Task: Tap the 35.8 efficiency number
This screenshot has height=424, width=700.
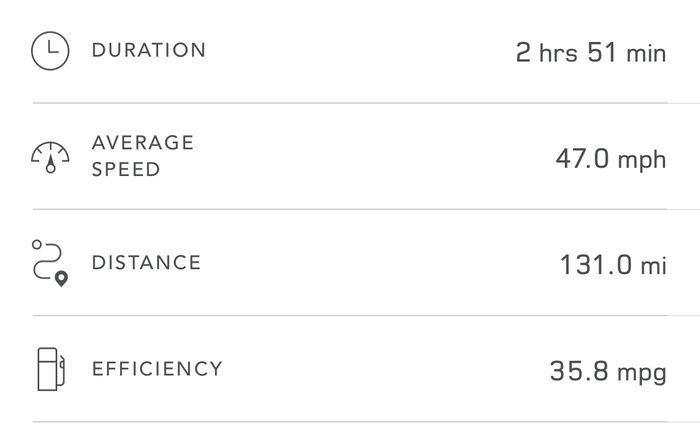Action: [x=579, y=371]
